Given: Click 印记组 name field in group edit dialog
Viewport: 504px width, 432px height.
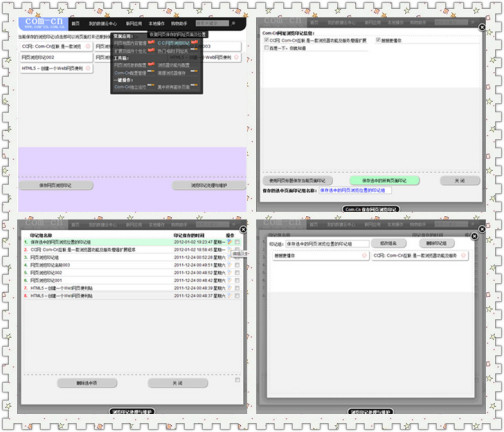Looking at the screenshot, I should [327, 244].
